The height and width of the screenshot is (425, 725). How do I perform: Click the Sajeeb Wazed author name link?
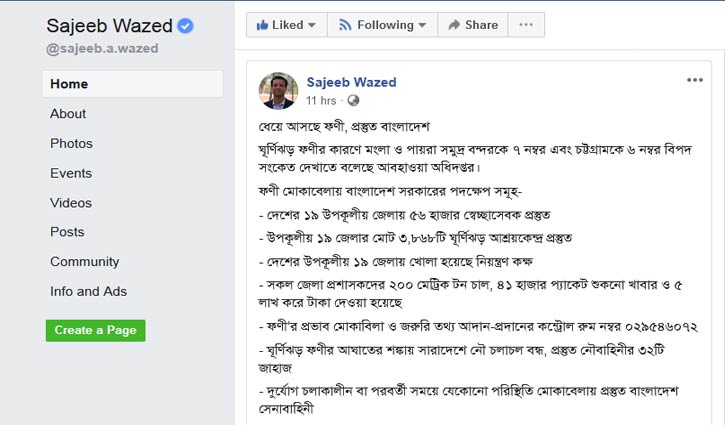pyautogui.click(x=352, y=82)
